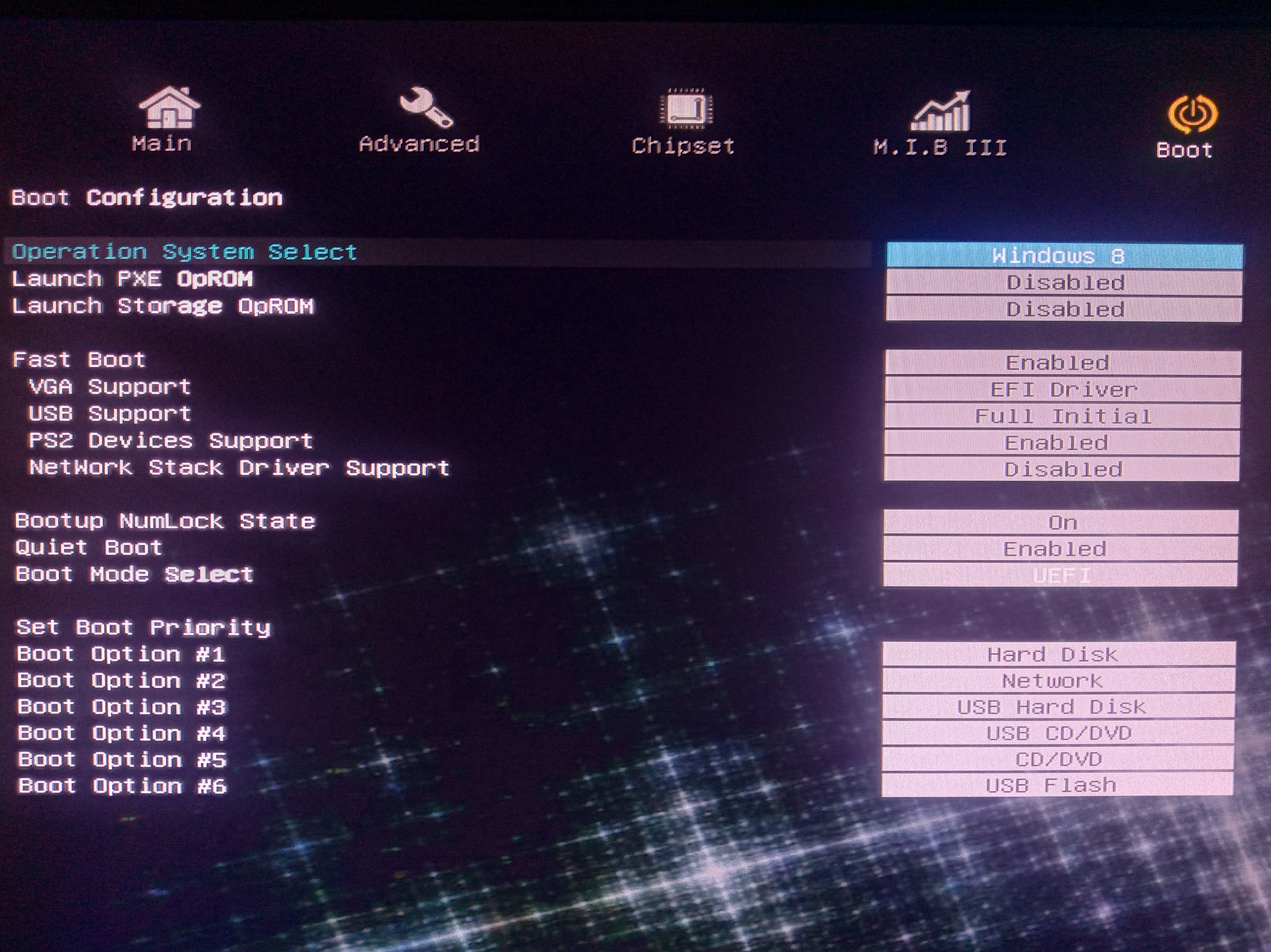The height and width of the screenshot is (952, 1271).
Task: Toggle PS2 Devices Support Enabled value
Action: click(1062, 443)
